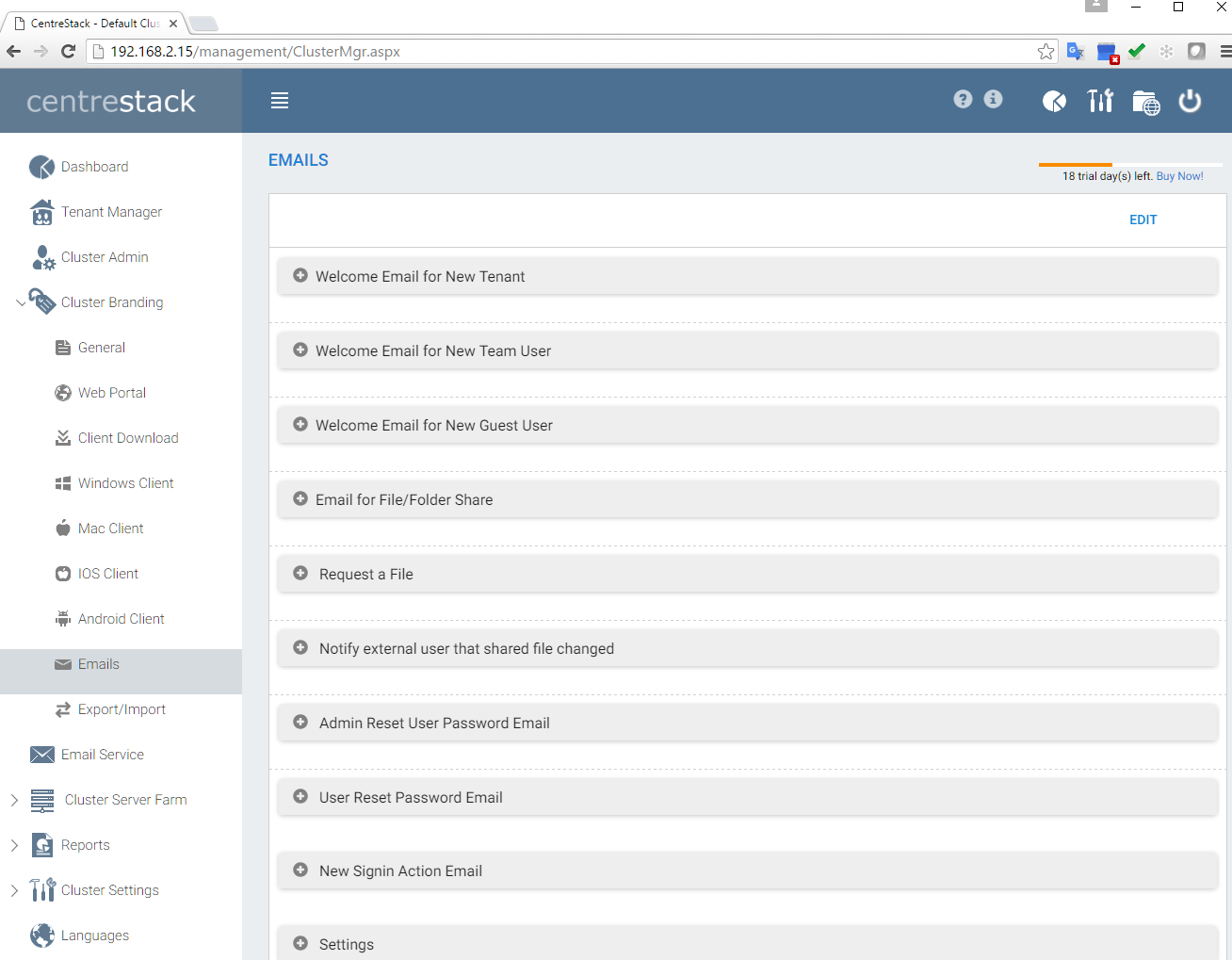Click the Languages globe icon
This screenshot has height=960, width=1232.
(x=42, y=935)
